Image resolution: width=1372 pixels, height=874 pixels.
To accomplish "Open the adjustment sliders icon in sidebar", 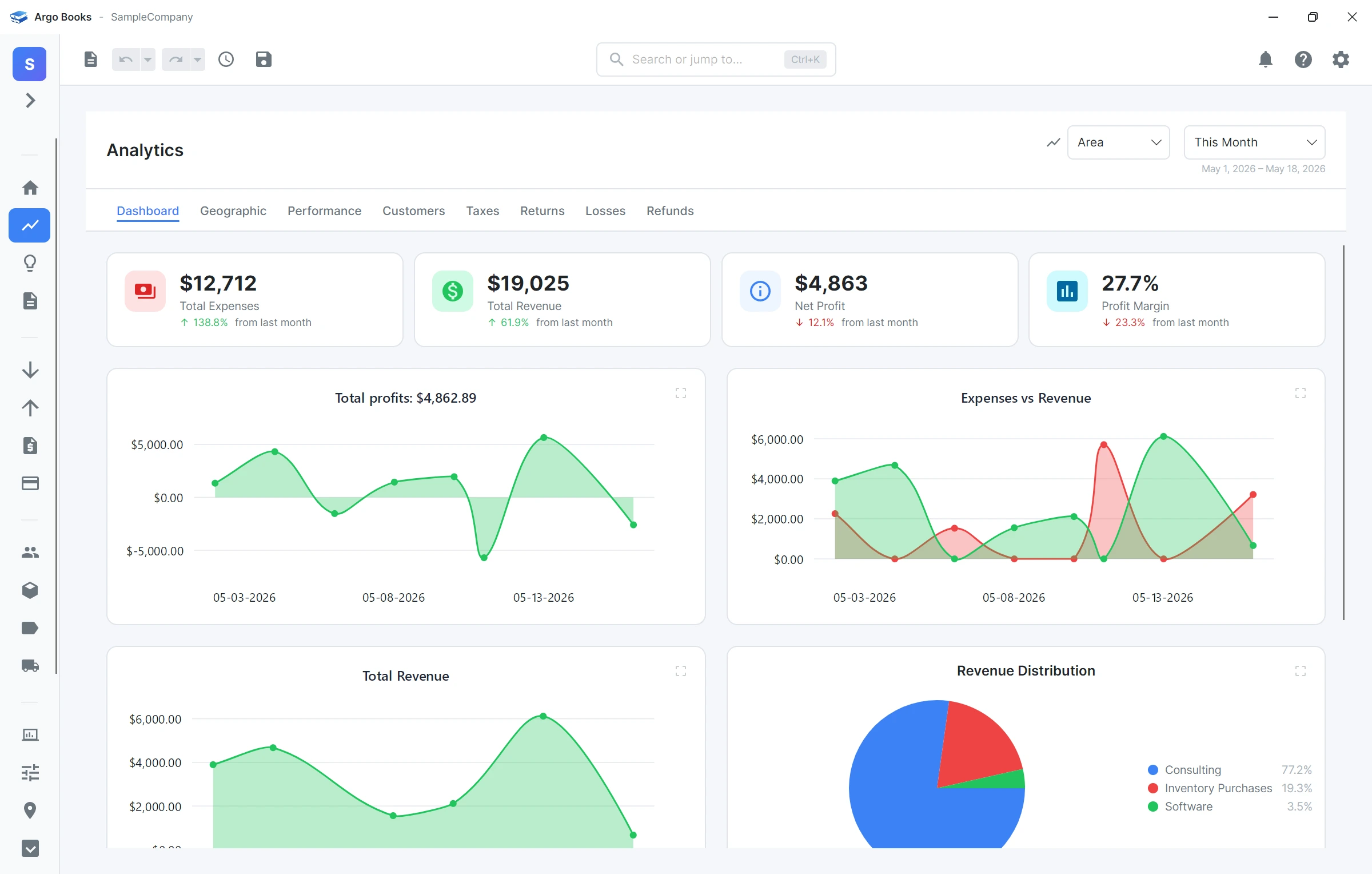I will coord(30,773).
